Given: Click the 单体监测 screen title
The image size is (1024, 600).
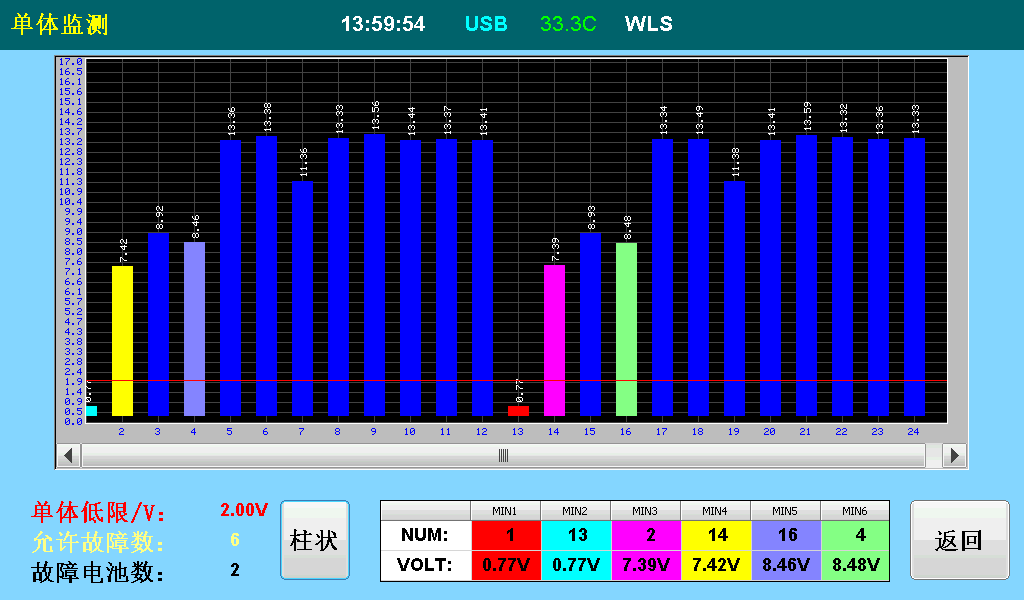Looking at the screenshot, I should point(60,25).
